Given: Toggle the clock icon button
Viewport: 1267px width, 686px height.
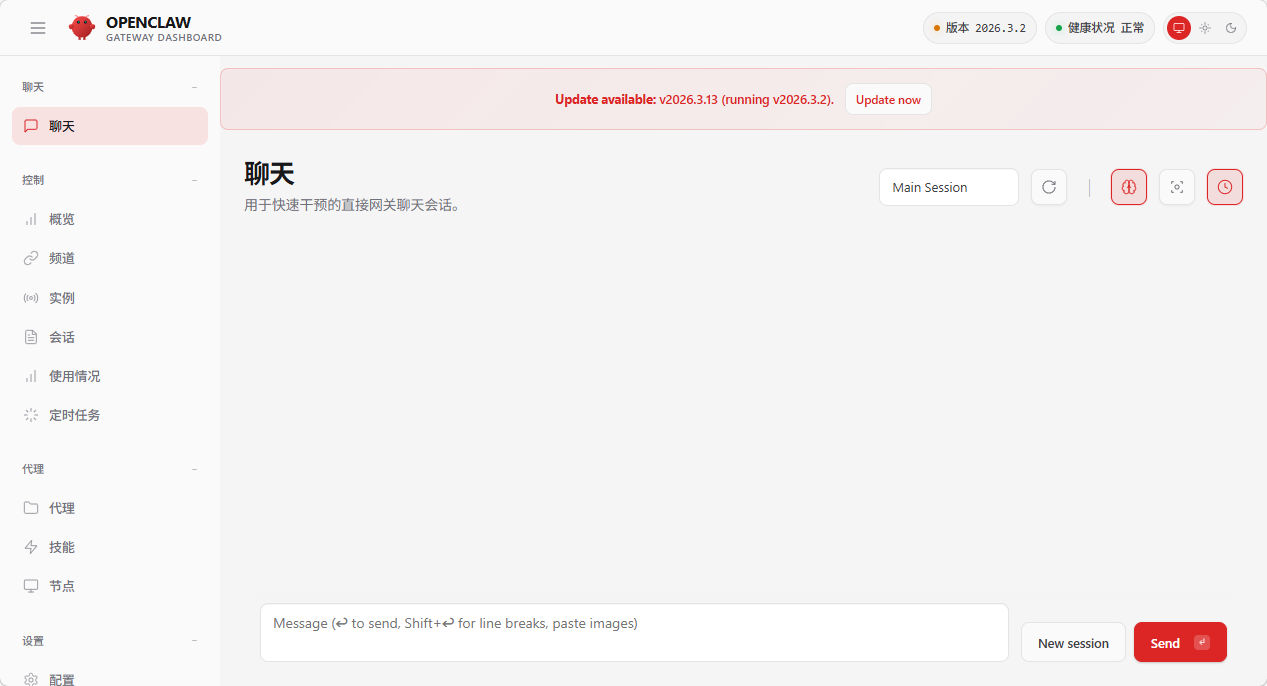Looking at the screenshot, I should pos(1225,187).
